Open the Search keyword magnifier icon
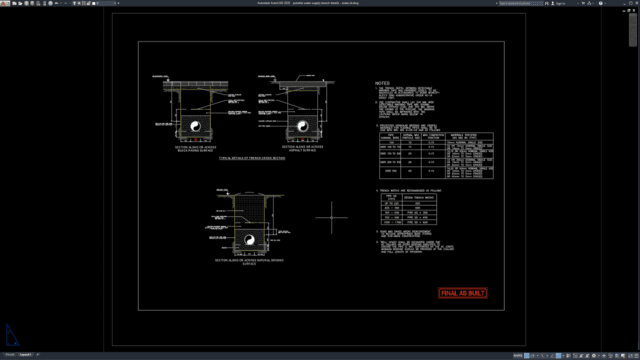Image resolution: width=640 pixels, height=360 pixels. 547,3
